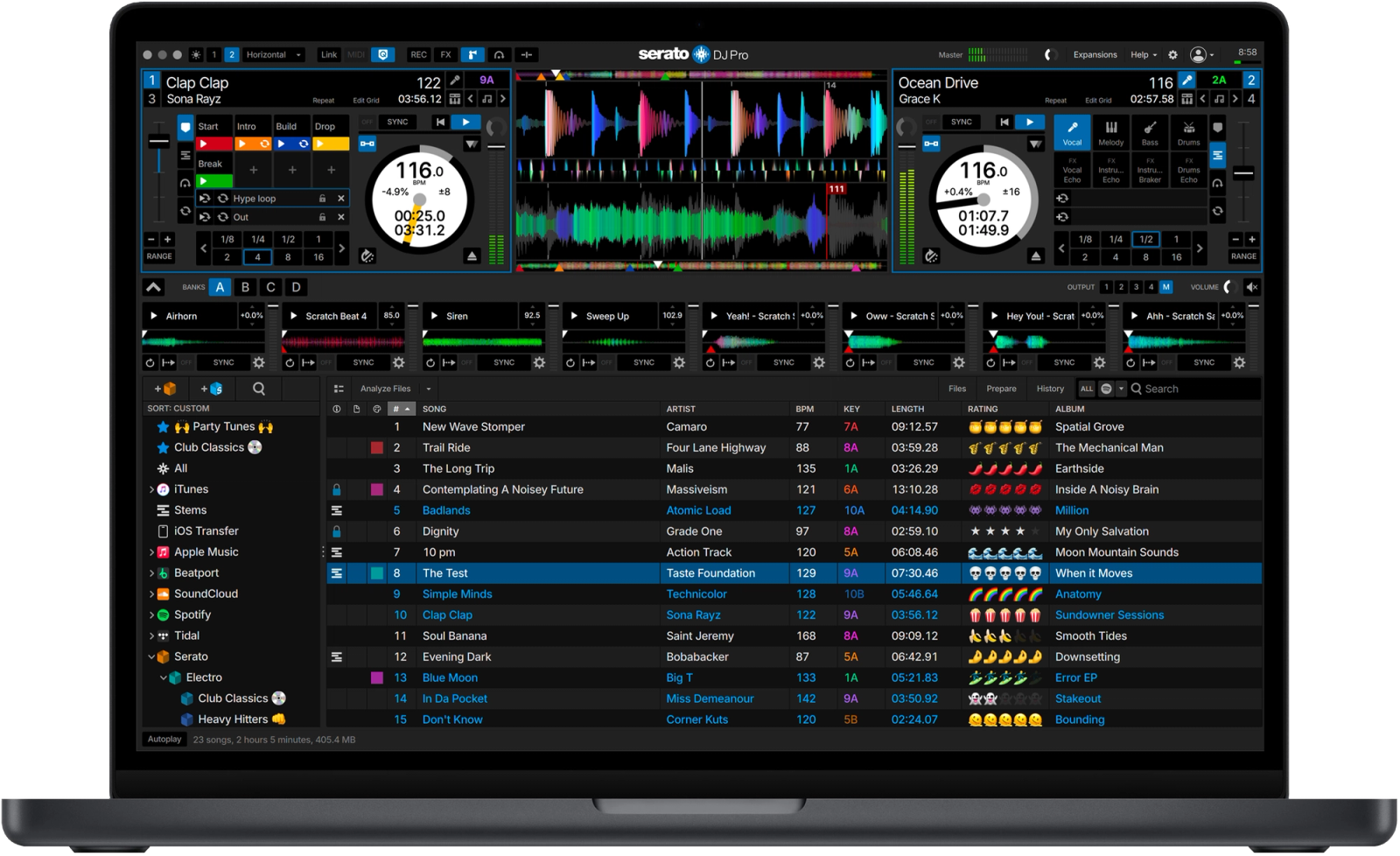
Task: Open the settings gear in the top bar
Action: coord(1173,54)
